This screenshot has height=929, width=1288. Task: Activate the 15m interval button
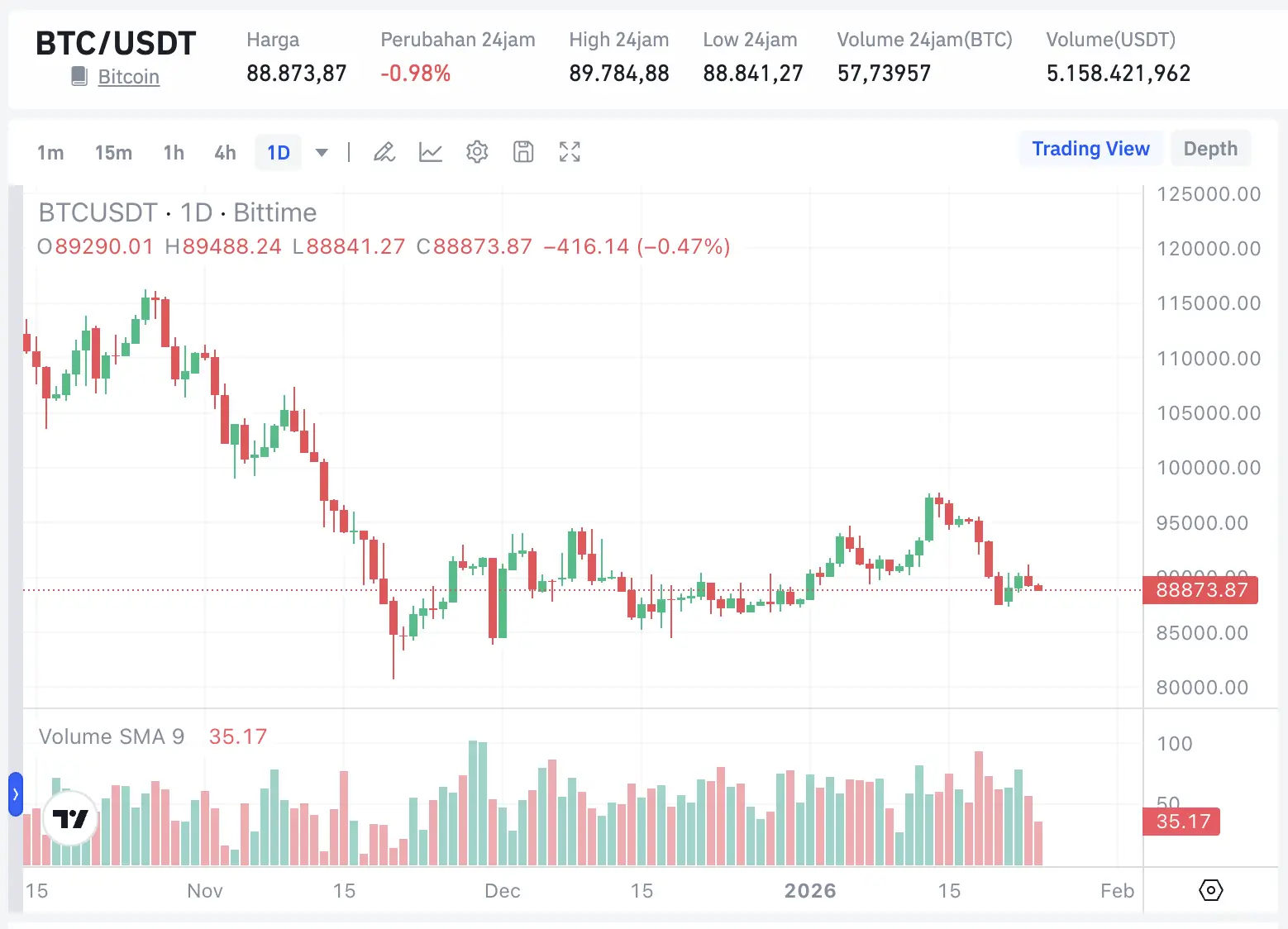pos(113,152)
